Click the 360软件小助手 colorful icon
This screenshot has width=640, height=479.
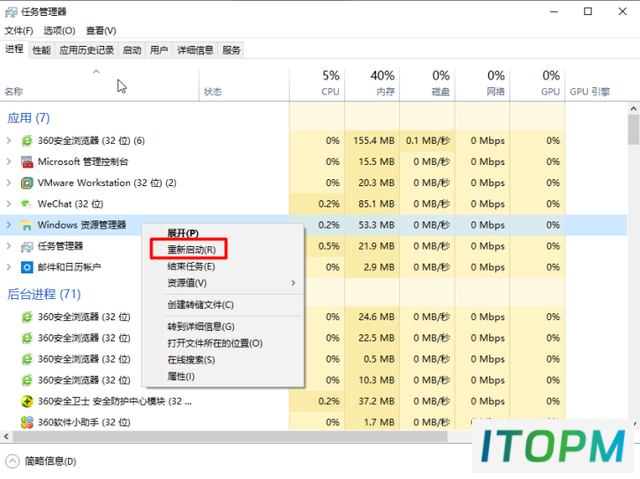(x=27, y=422)
